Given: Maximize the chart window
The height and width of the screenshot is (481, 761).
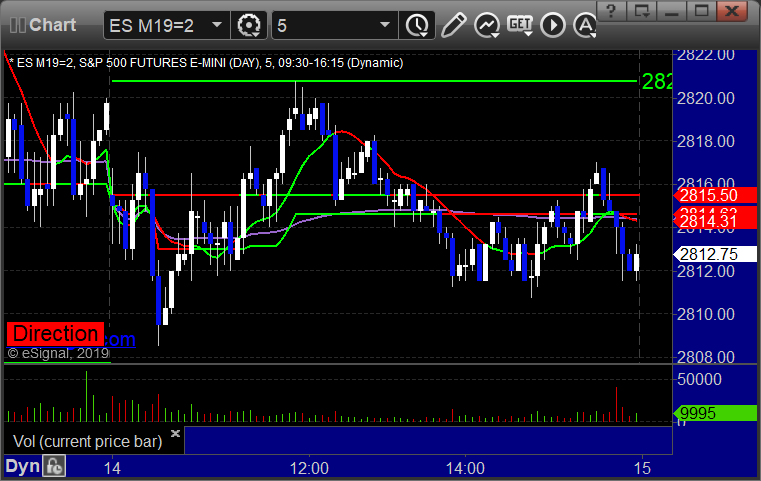Looking at the screenshot, I should [x=701, y=11].
